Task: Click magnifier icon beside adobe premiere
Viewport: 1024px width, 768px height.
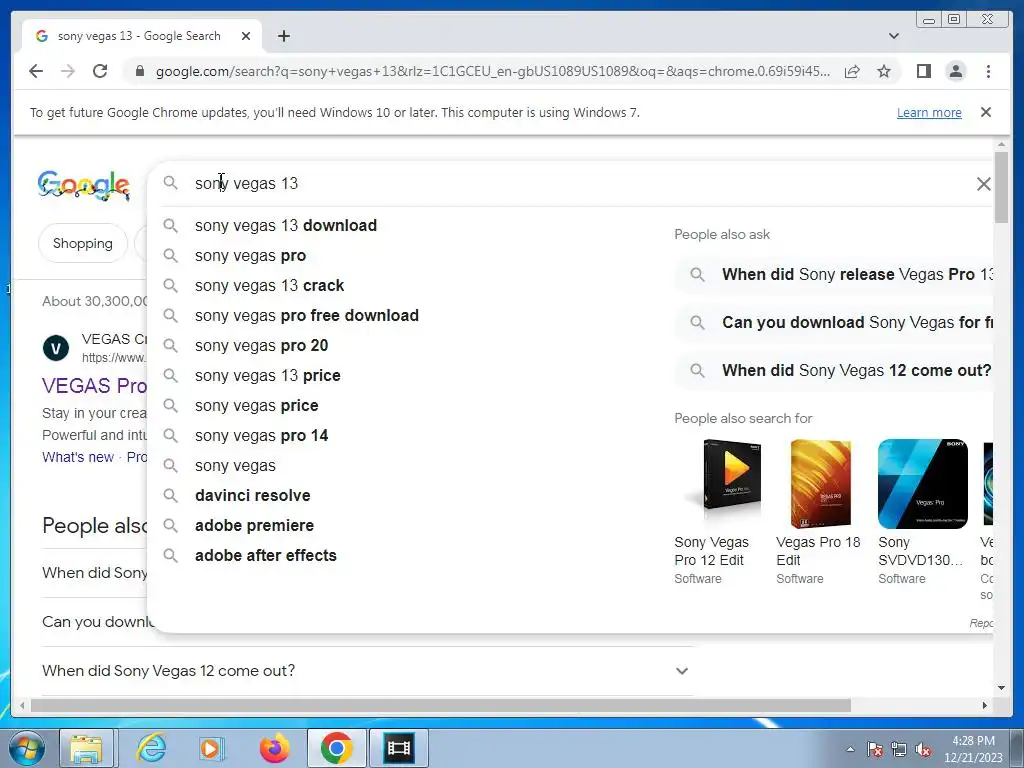Action: point(170,525)
